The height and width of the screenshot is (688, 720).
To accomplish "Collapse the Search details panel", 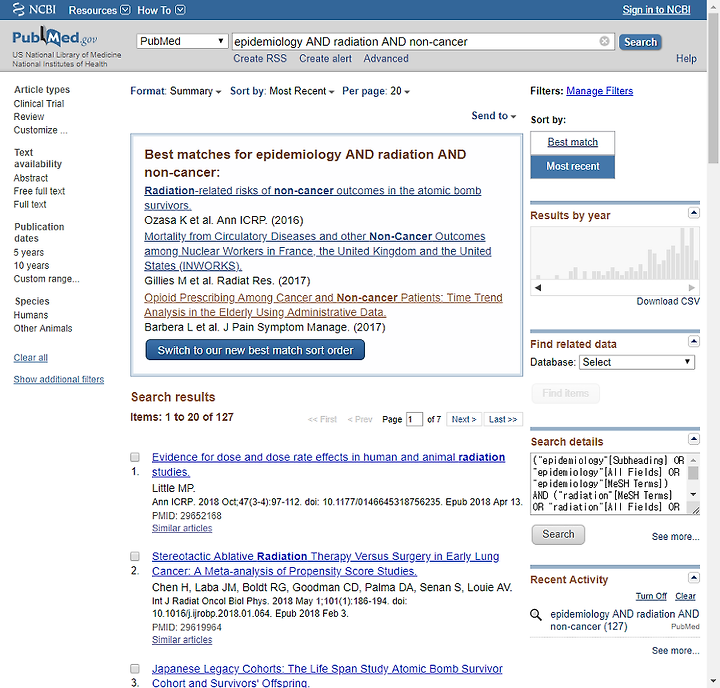I will 693,439.
